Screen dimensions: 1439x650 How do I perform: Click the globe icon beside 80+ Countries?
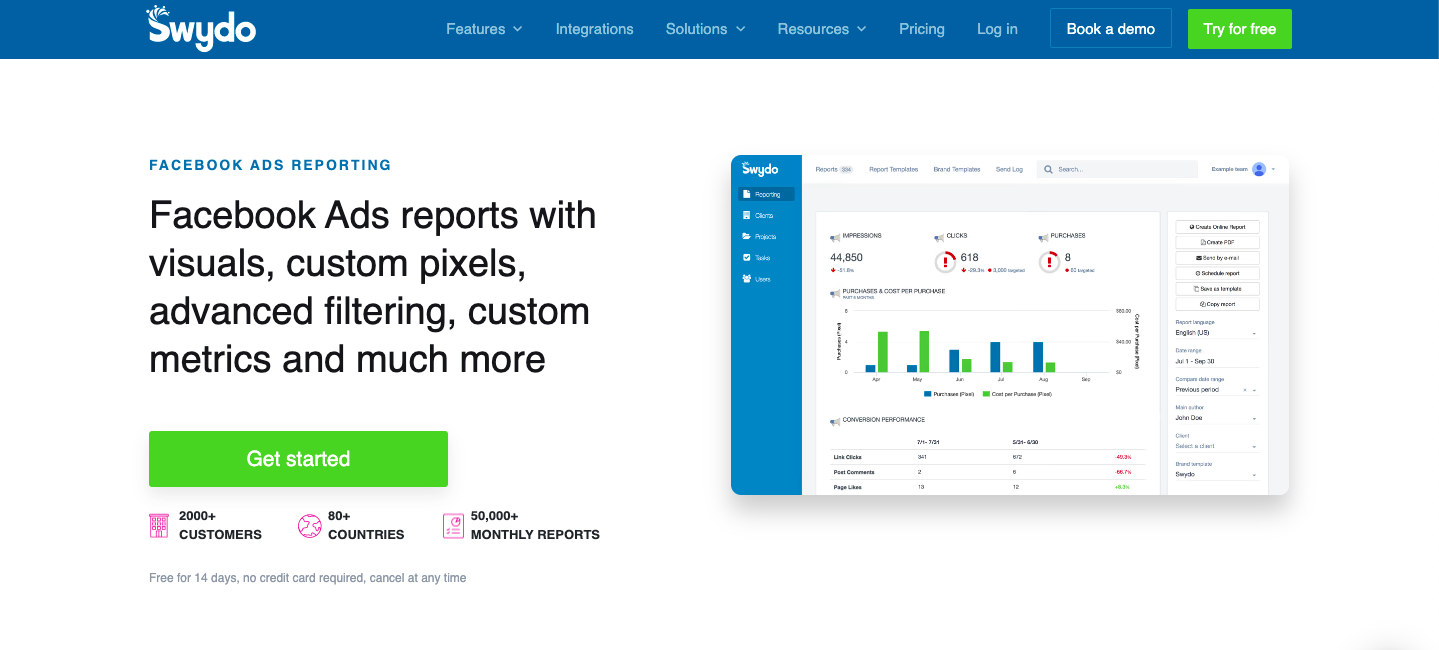click(x=309, y=526)
